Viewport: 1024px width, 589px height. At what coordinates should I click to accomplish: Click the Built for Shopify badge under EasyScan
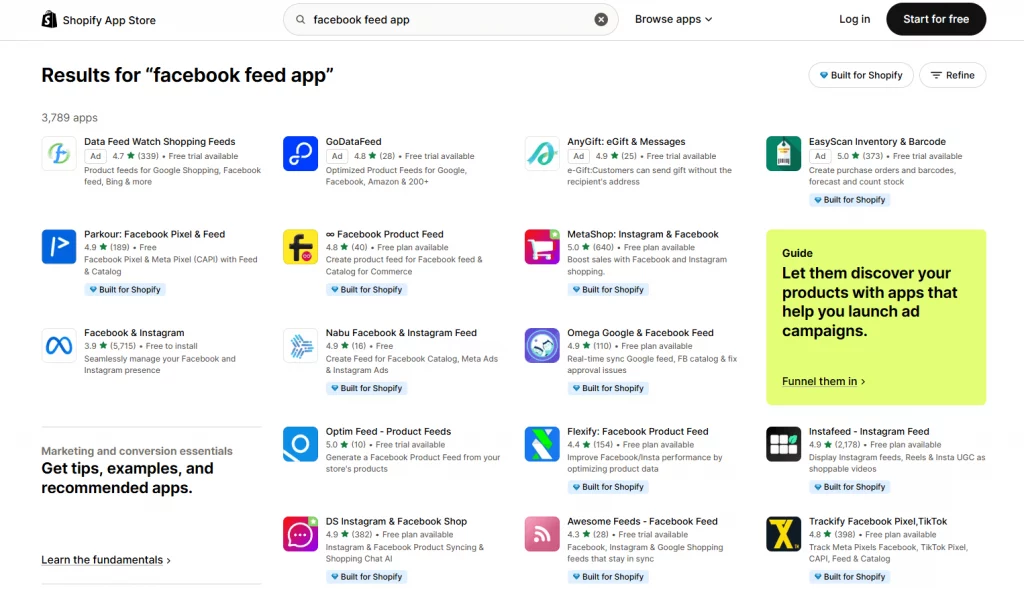pos(849,200)
